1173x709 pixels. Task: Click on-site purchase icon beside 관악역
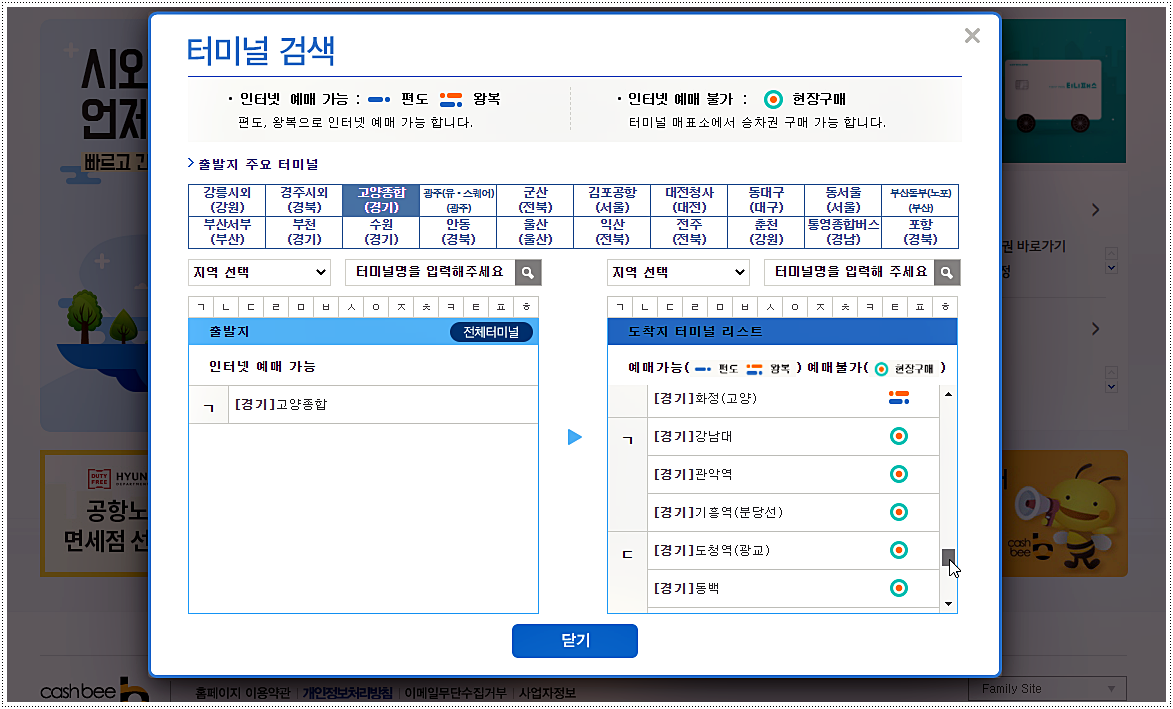coord(898,474)
